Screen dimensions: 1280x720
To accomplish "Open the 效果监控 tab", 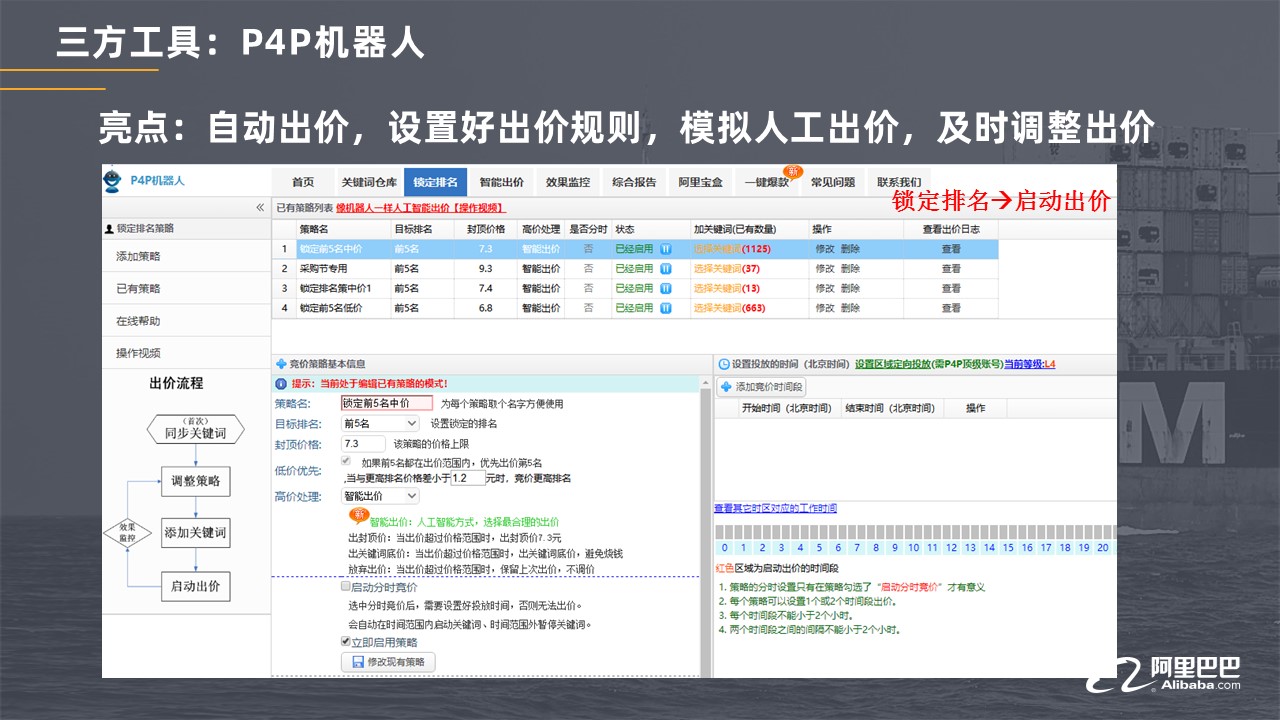I will pyautogui.click(x=568, y=182).
